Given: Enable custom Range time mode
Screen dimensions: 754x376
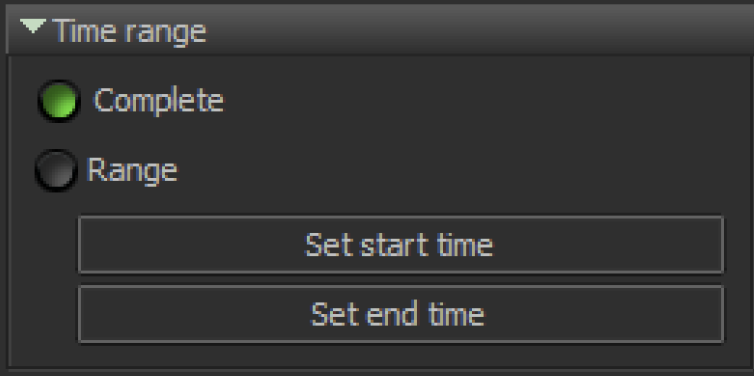Looking at the screenshot, I should 56,170.
